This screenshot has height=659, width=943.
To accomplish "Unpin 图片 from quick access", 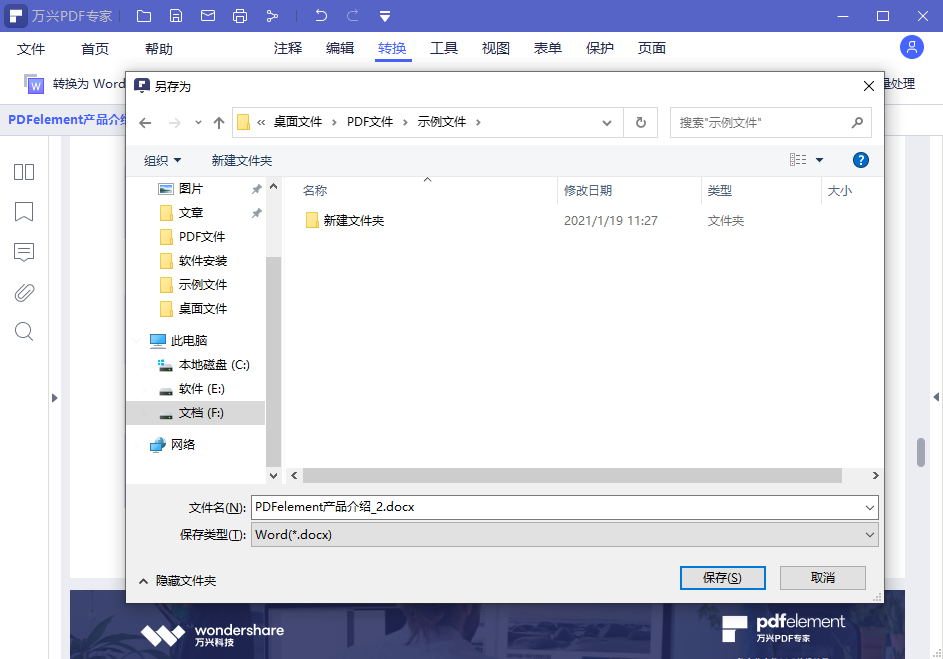I will click(x=256, y=189).
